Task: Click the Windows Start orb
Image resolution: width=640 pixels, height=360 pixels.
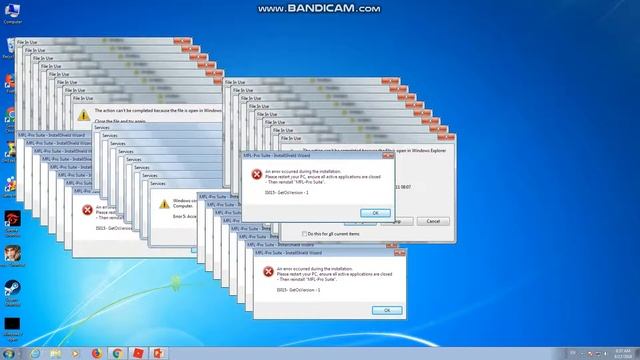Action: [8, 353]
